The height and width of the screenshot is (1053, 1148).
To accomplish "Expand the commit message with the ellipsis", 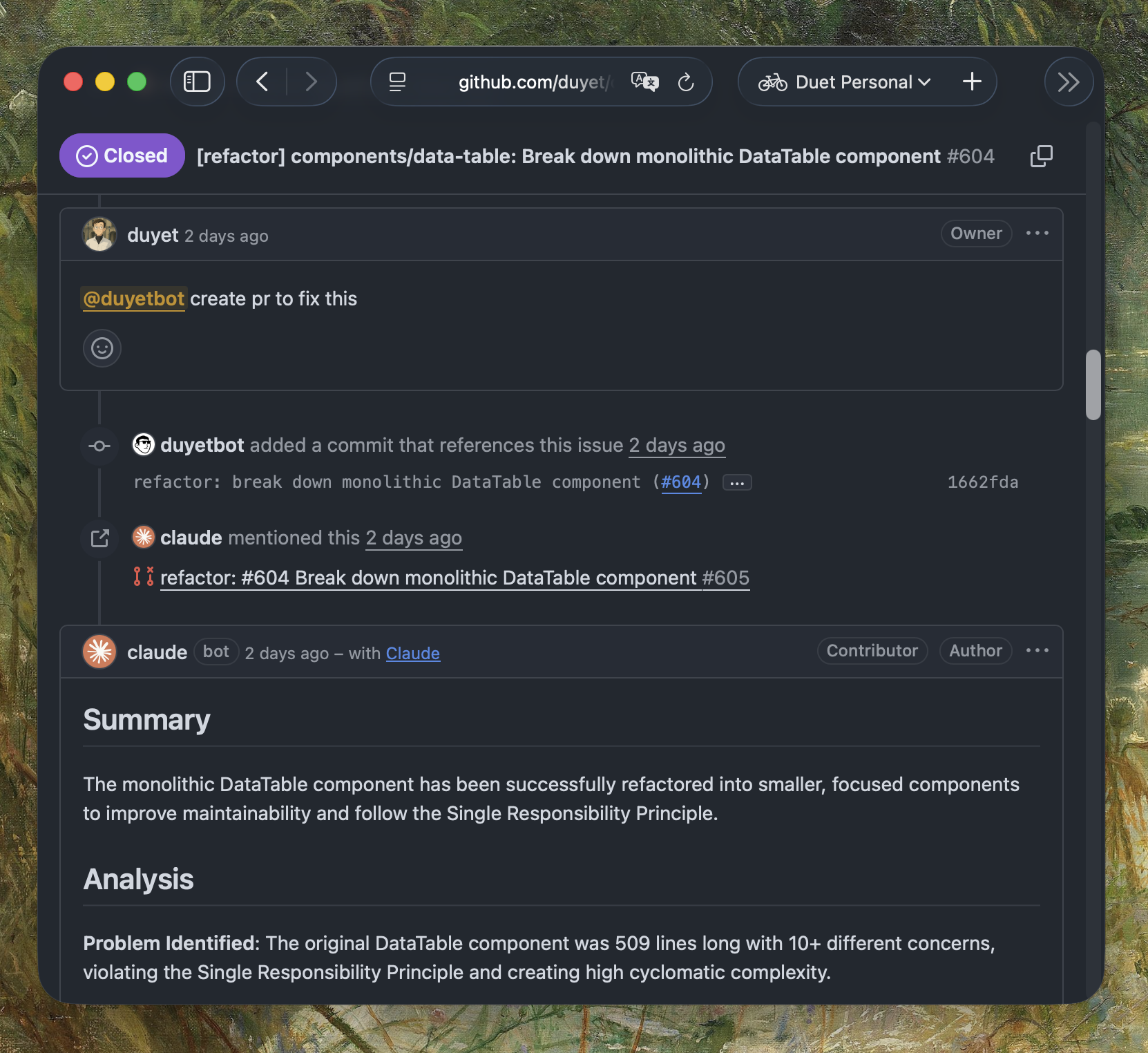I will click(x=737, y=482).
